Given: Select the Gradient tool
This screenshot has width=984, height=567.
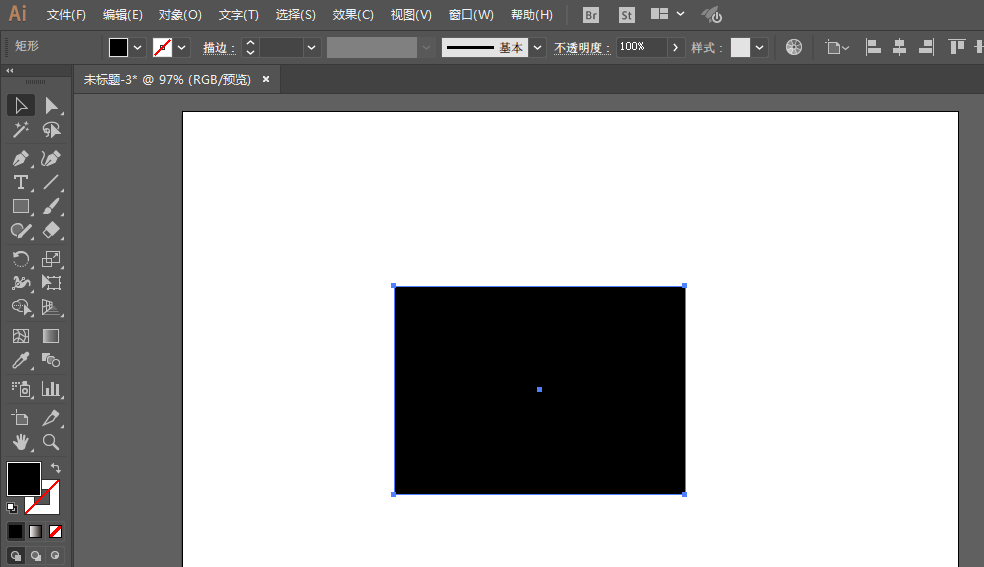Looking at the screenshot, I should [51, 336].
